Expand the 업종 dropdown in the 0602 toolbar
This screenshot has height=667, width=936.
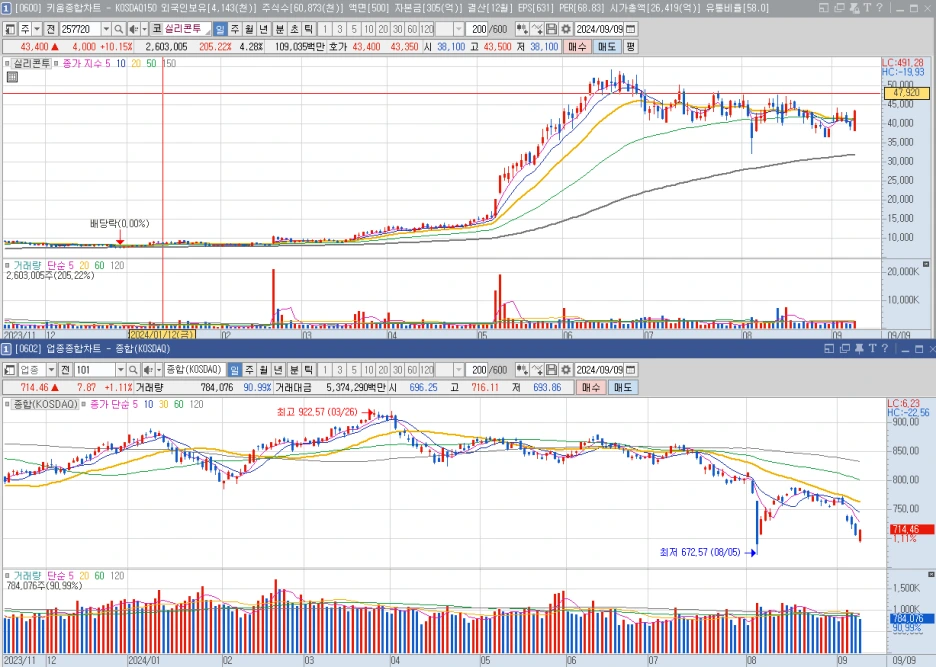pos(51,370)
